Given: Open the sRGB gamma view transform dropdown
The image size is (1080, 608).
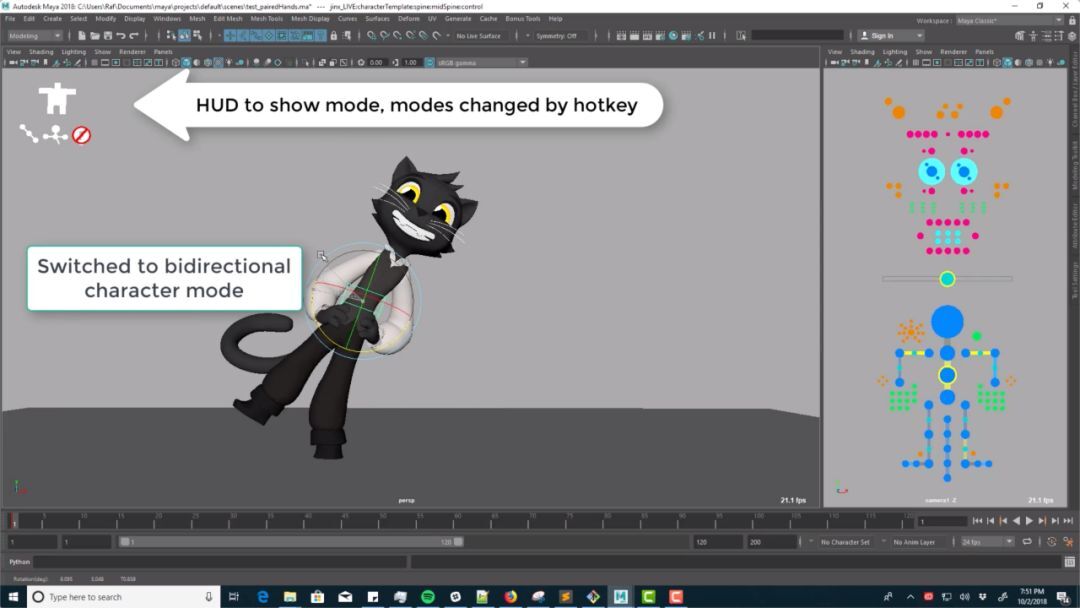Looking at the screenshot, I should click(x=481, y=63).
